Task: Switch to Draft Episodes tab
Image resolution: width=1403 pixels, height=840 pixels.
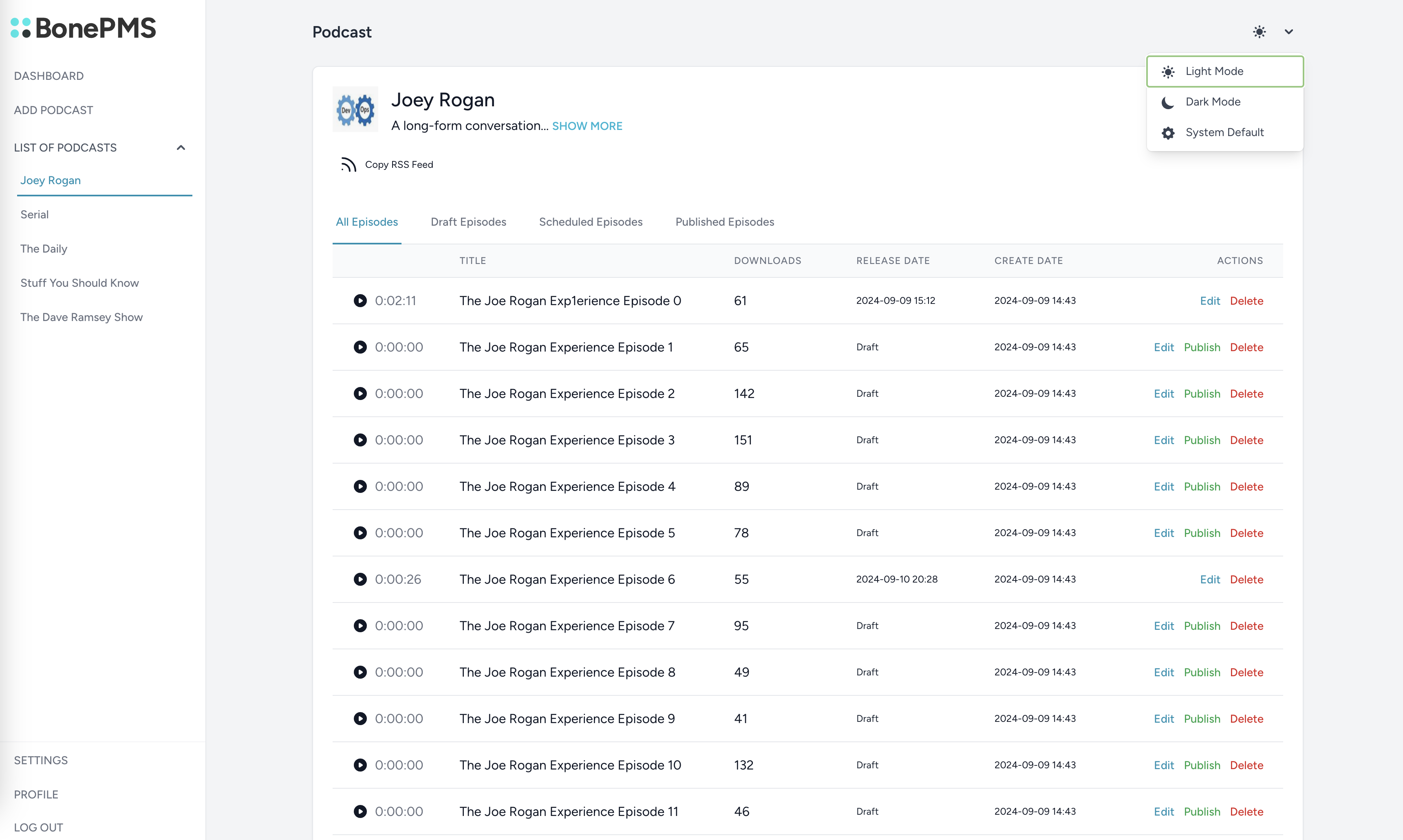Action: coord(468,222)
